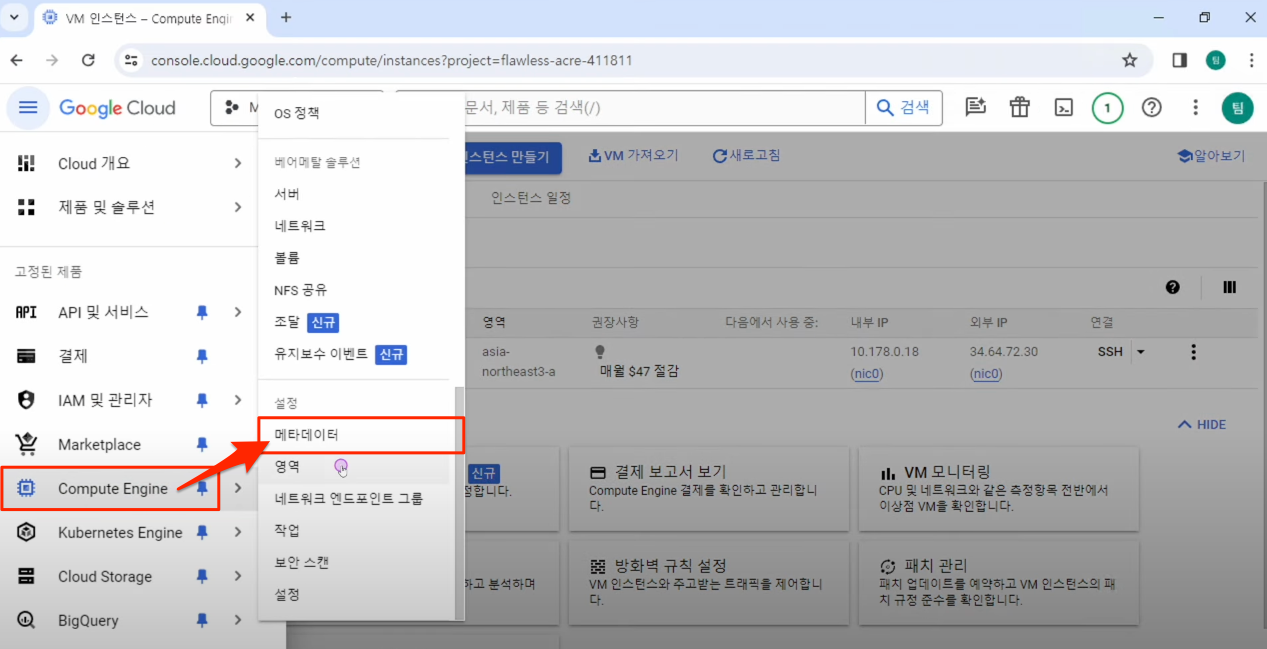Click the site information icon in address bar

click(131, 60)
